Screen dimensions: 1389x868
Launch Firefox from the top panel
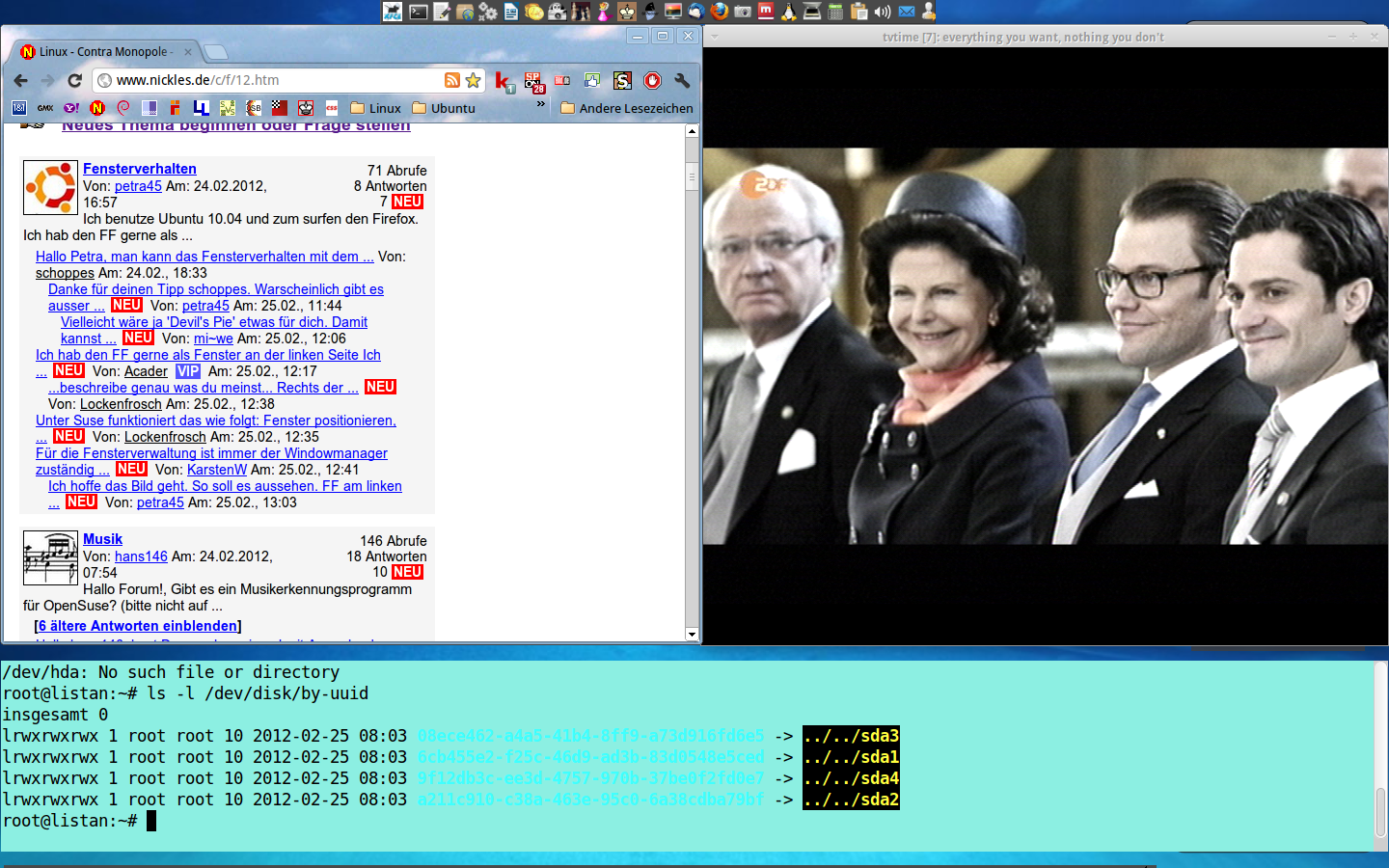pos(720,12)
